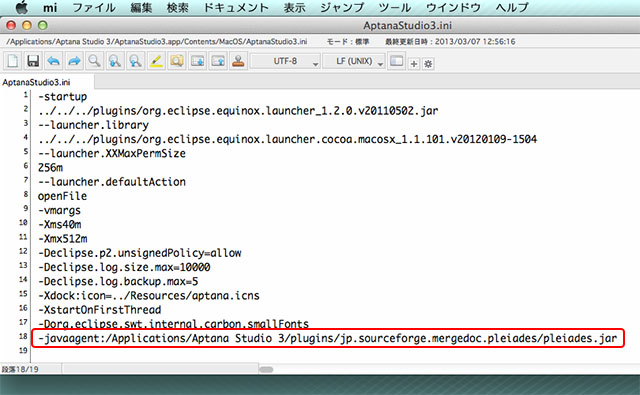Click the -Xdock:icon line
This screenshot has height=395, width=640.
coord(149,296)
